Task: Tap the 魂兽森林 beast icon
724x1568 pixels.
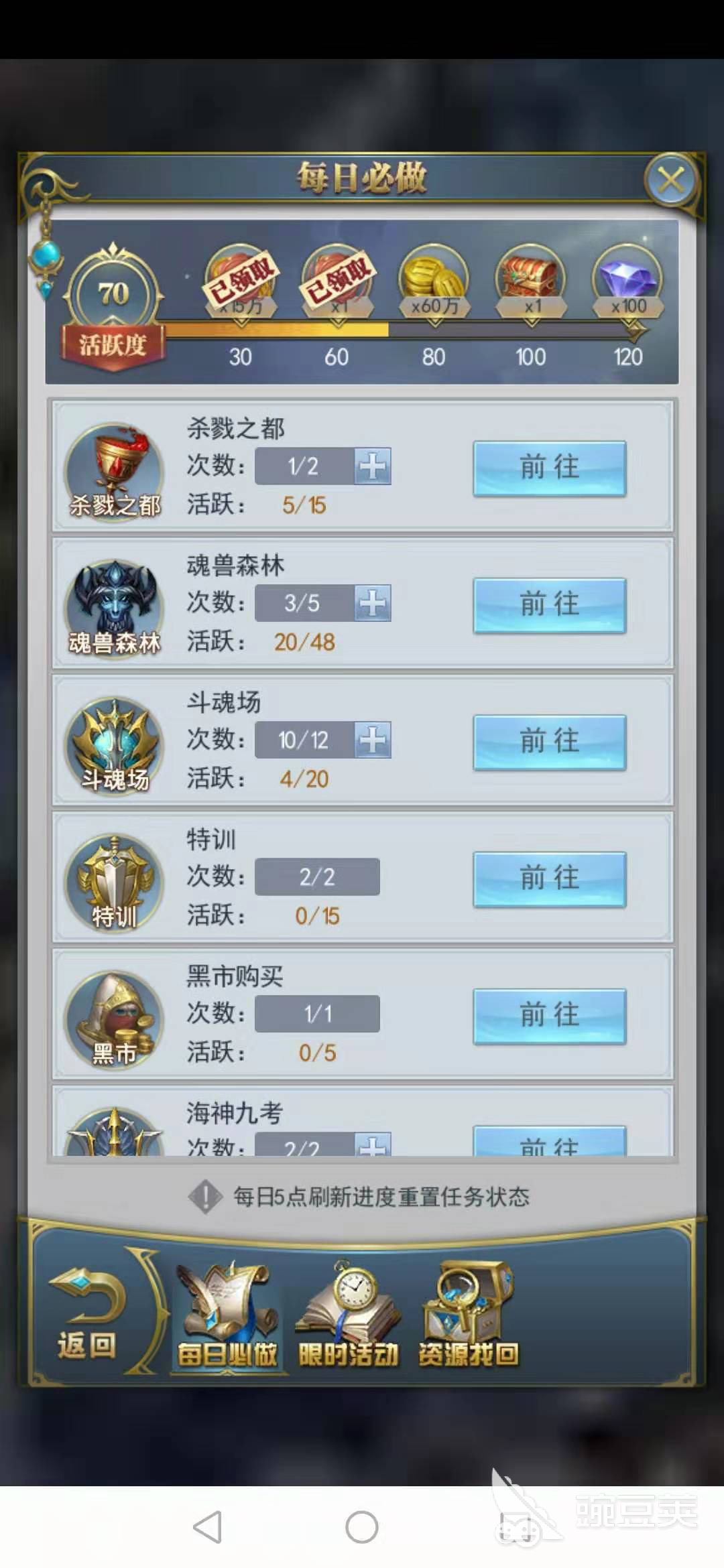Action: click(x=114, y=608)
